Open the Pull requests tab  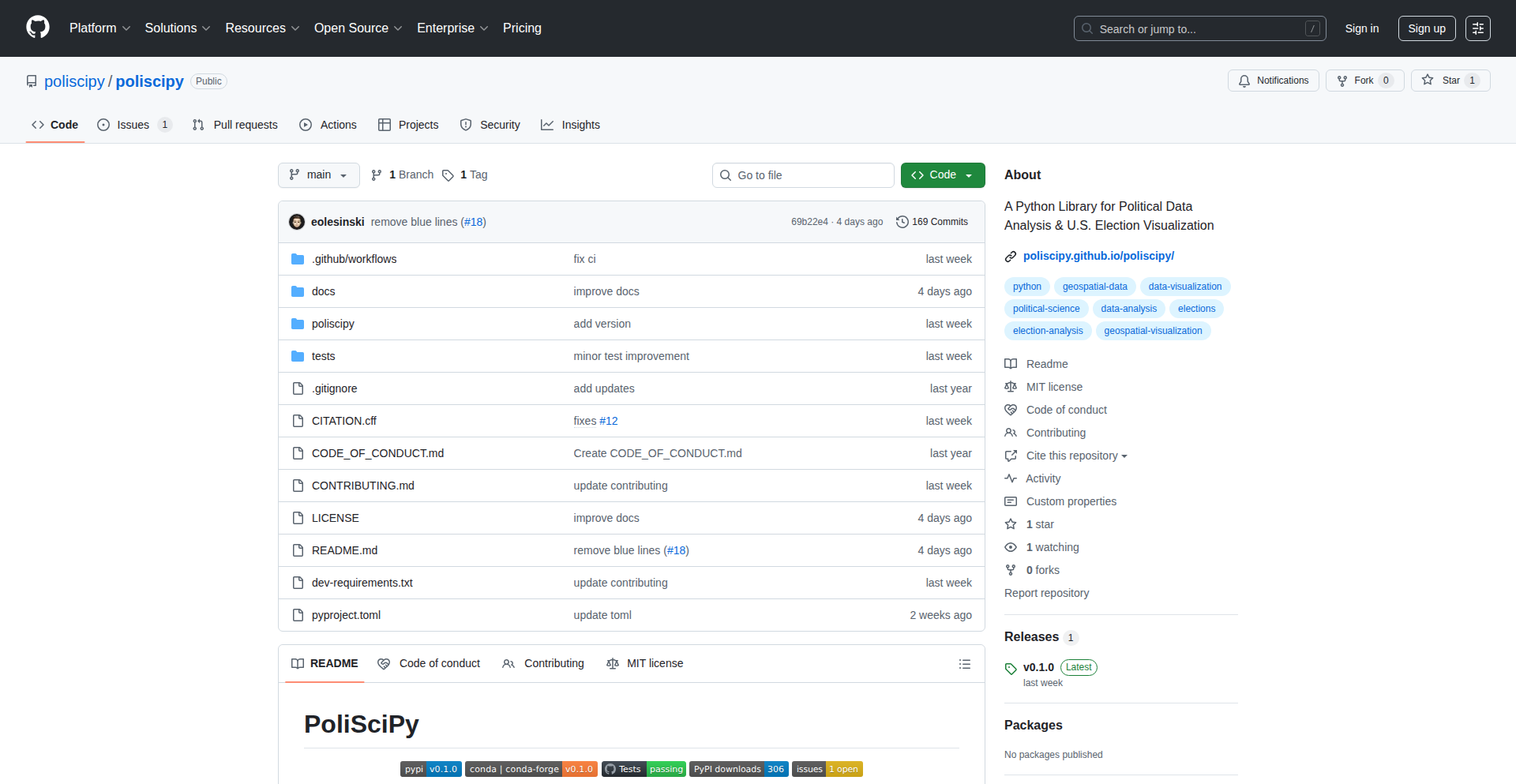[235, 125]
